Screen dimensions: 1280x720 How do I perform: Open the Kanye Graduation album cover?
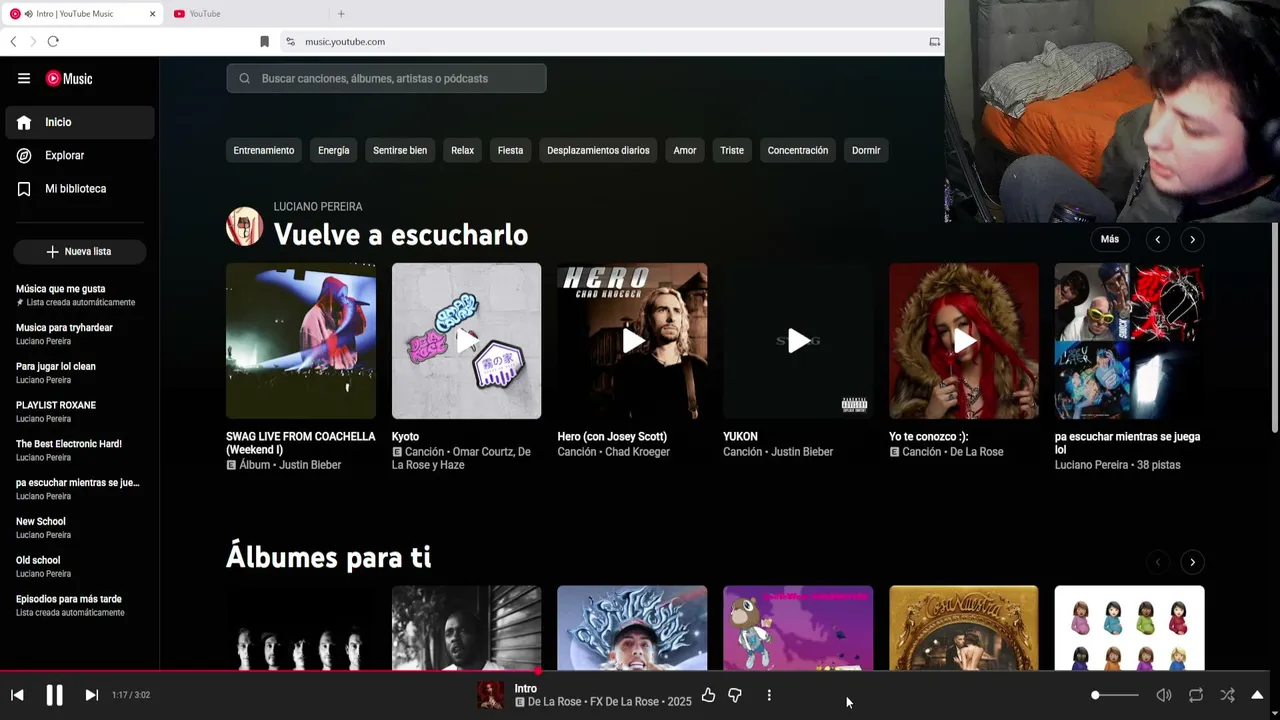[798, 628]
